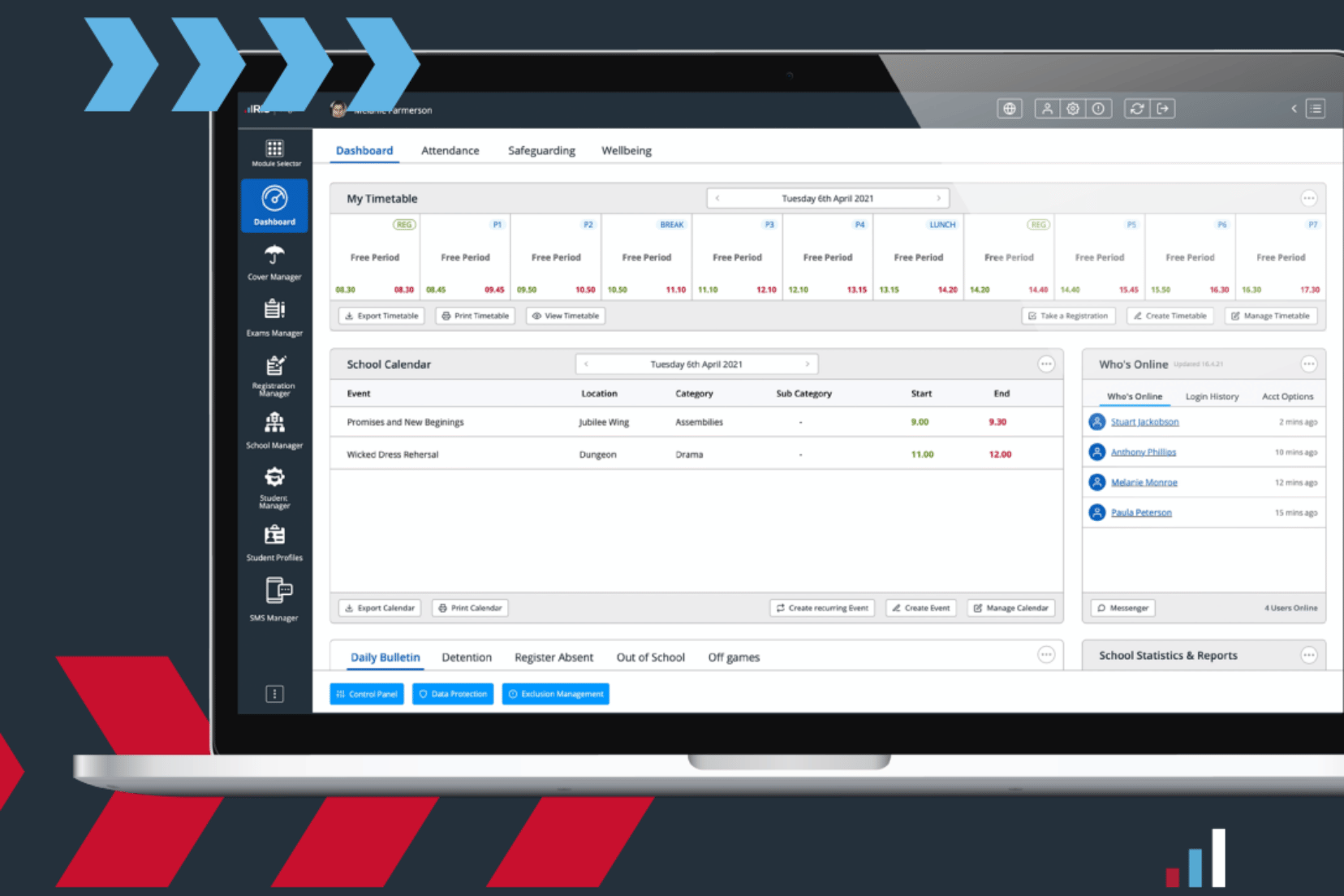
Task: Open Messenger in the Who's Online panel
Action: tap(1122, 607)
